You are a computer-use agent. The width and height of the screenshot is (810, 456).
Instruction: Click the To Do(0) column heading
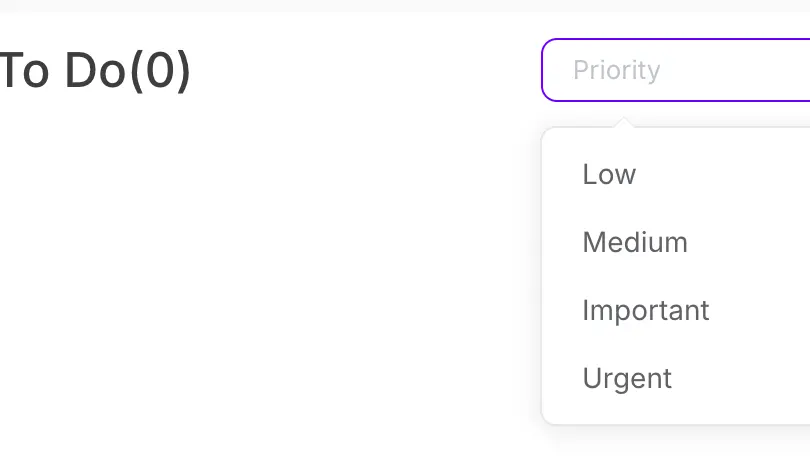95,70
